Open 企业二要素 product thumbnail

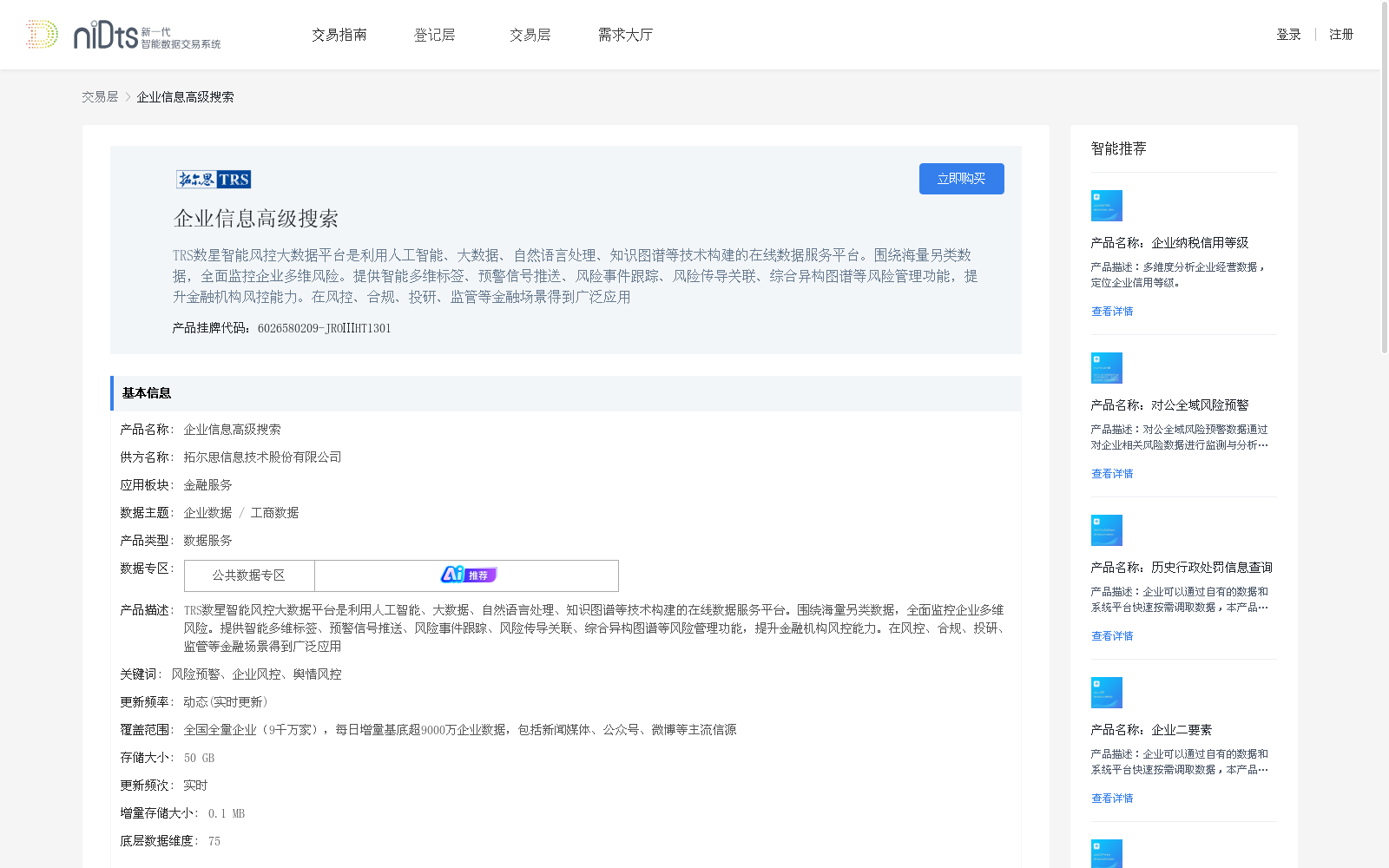click(x=1107, y=693)
